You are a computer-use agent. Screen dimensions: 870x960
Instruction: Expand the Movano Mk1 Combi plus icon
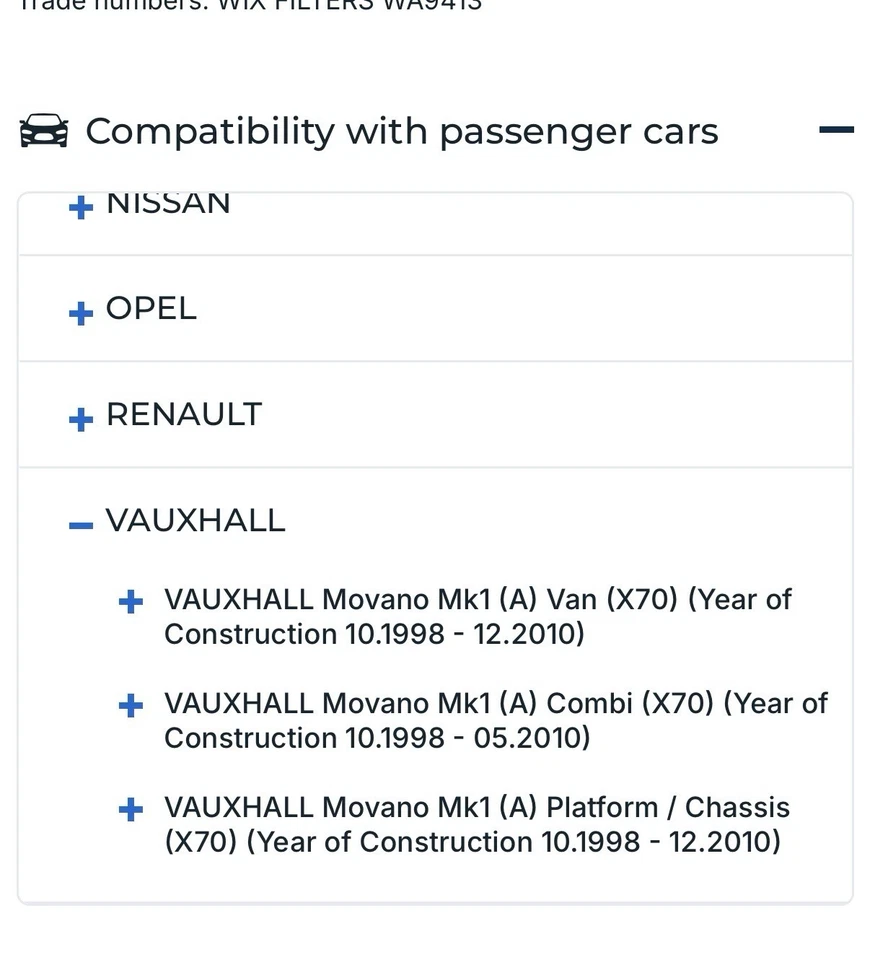pyautogui.click(x=131, y=706)
